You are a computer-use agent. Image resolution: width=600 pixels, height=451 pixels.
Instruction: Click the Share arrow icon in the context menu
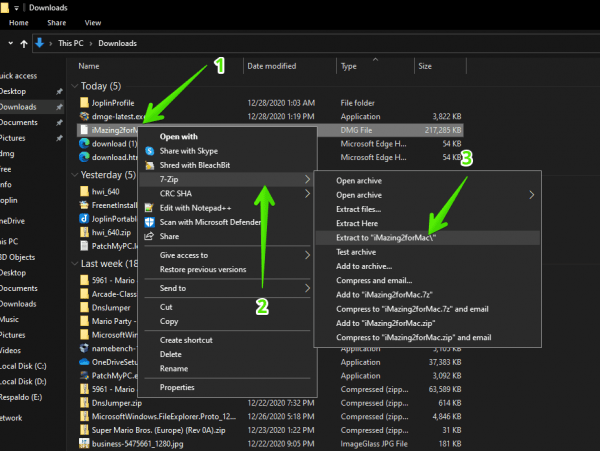(x=149, y=236)
